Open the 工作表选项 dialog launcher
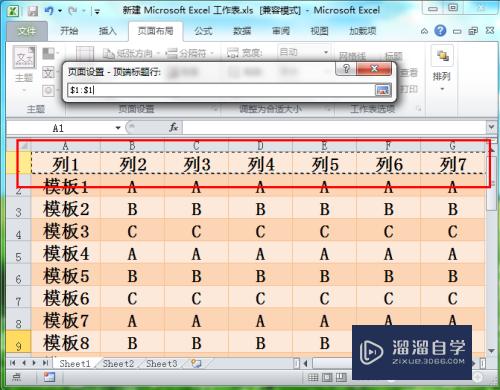Viewport: 500px width, 390px height. pyautogui.click(x=418, y=109)
